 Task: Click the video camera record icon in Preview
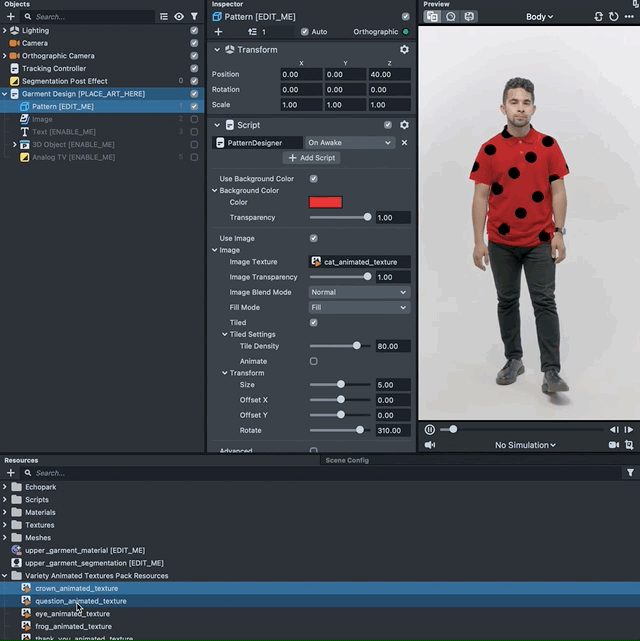pyautogui.click(x=613, y=445)
